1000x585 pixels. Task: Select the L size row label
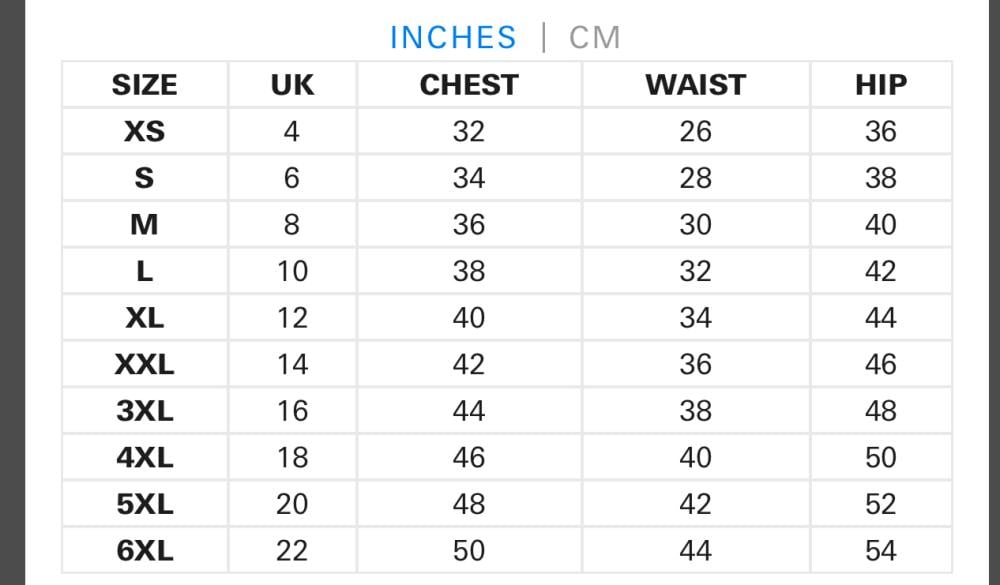[x=145, y=271]
